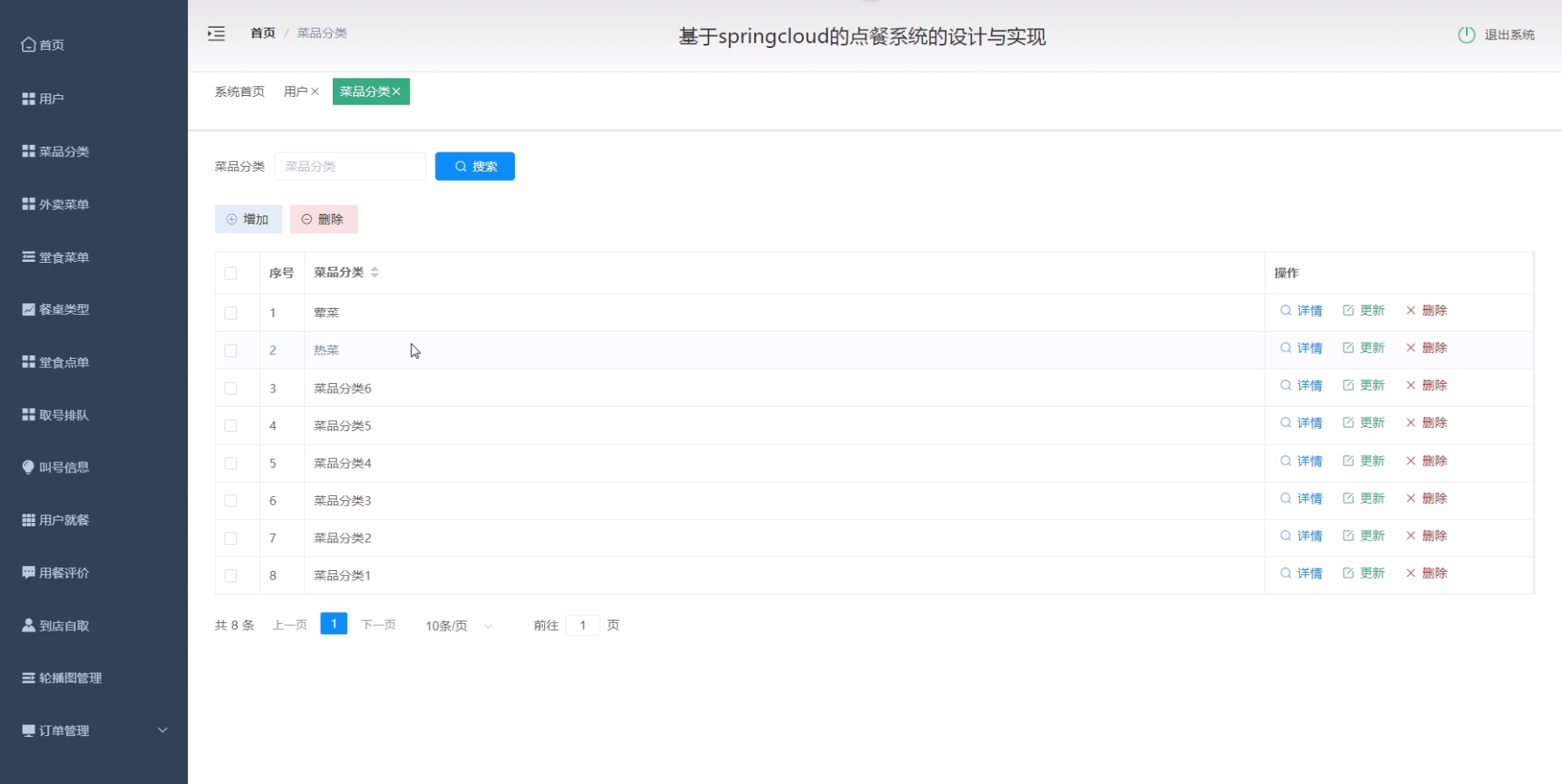
Task: Focus the 前往 page number field
Action: coord(582,625)
